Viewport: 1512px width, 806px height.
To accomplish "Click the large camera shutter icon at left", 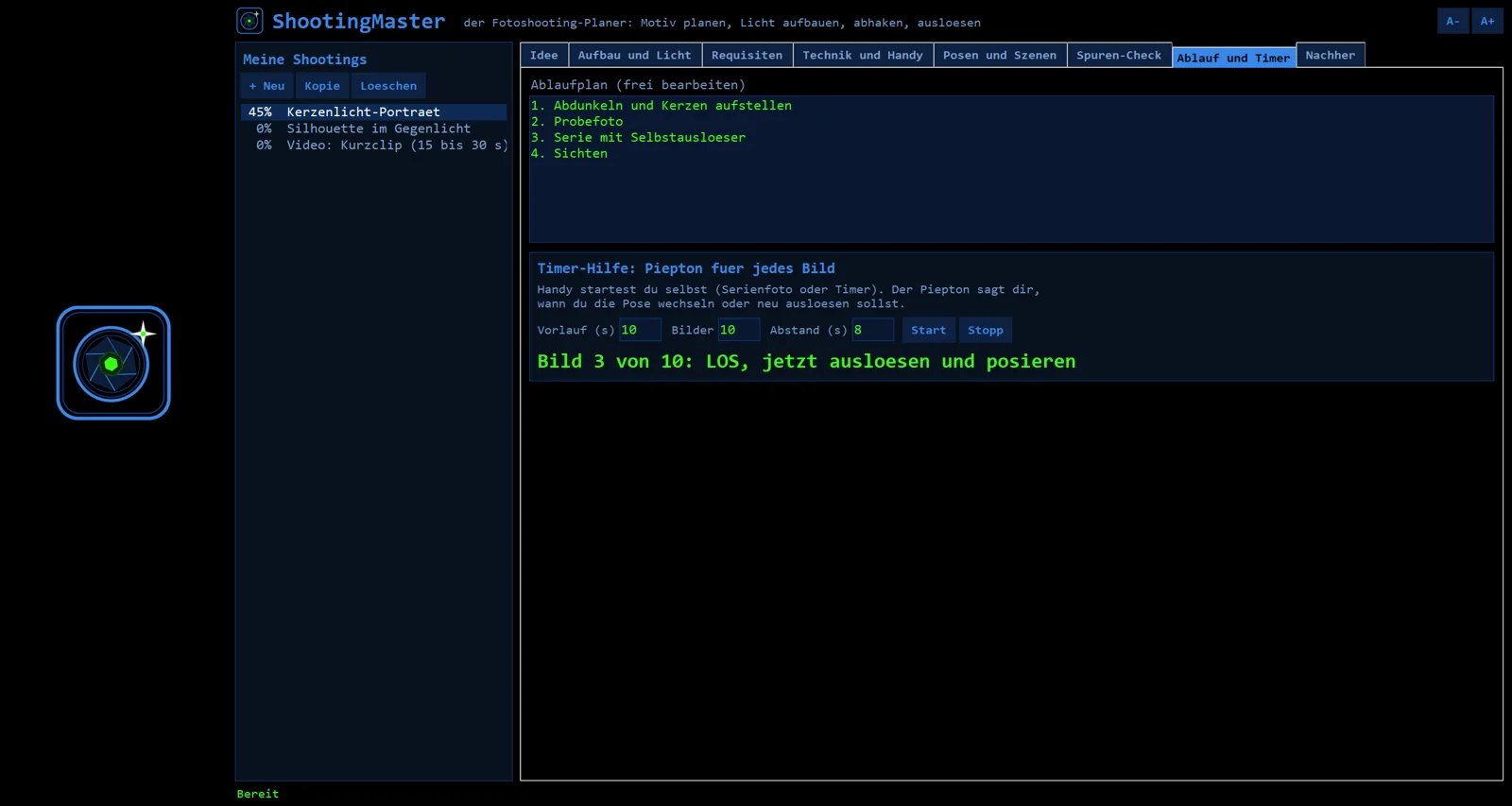I will click(x=113, y=363).
